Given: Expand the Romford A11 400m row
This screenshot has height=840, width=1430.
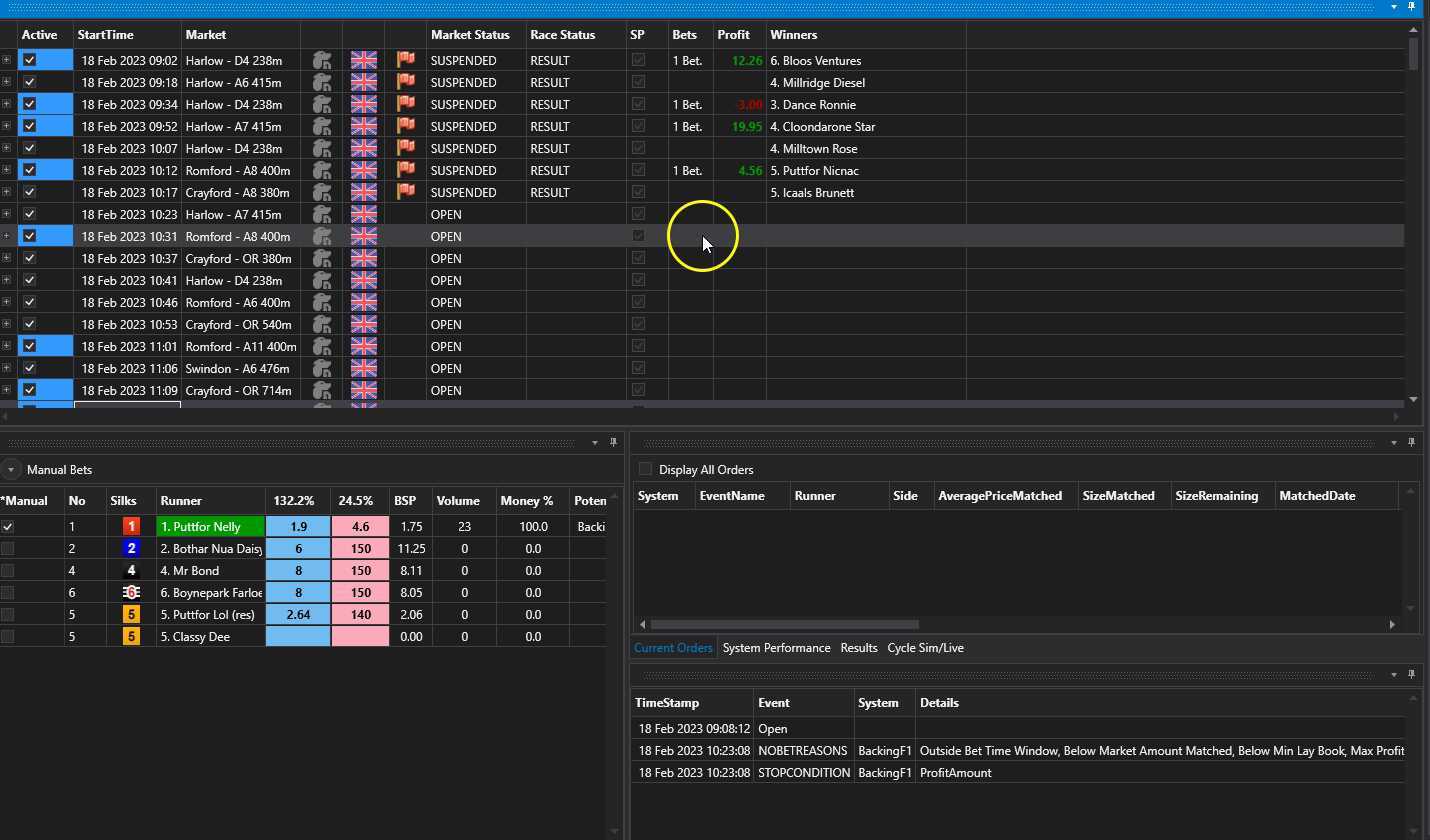Looking at the screenshot, I should 7,347.
